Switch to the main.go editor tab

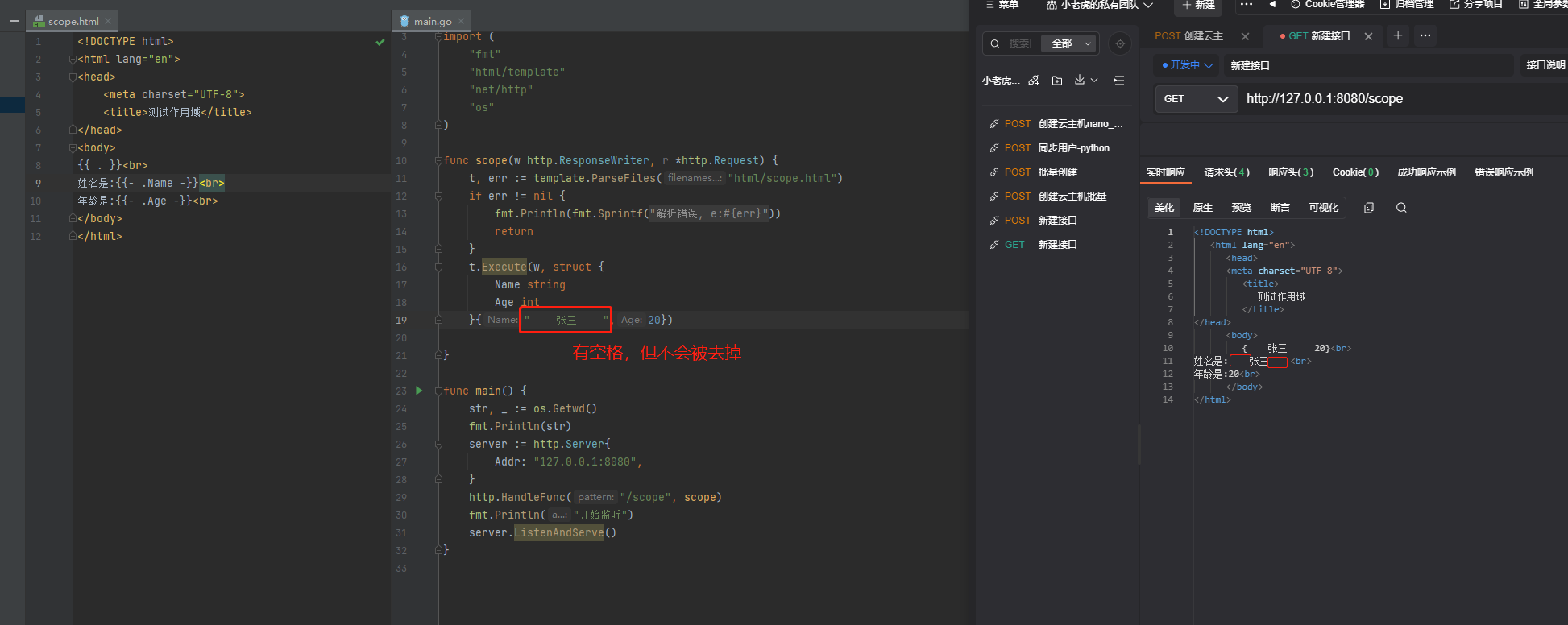(433, 21)
